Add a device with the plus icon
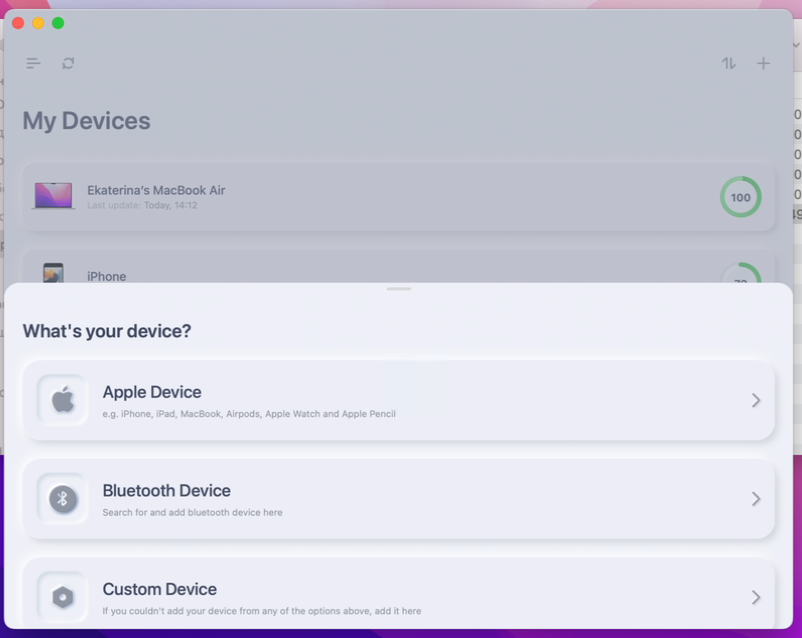802x638 pixels. [x=763, y=63]
